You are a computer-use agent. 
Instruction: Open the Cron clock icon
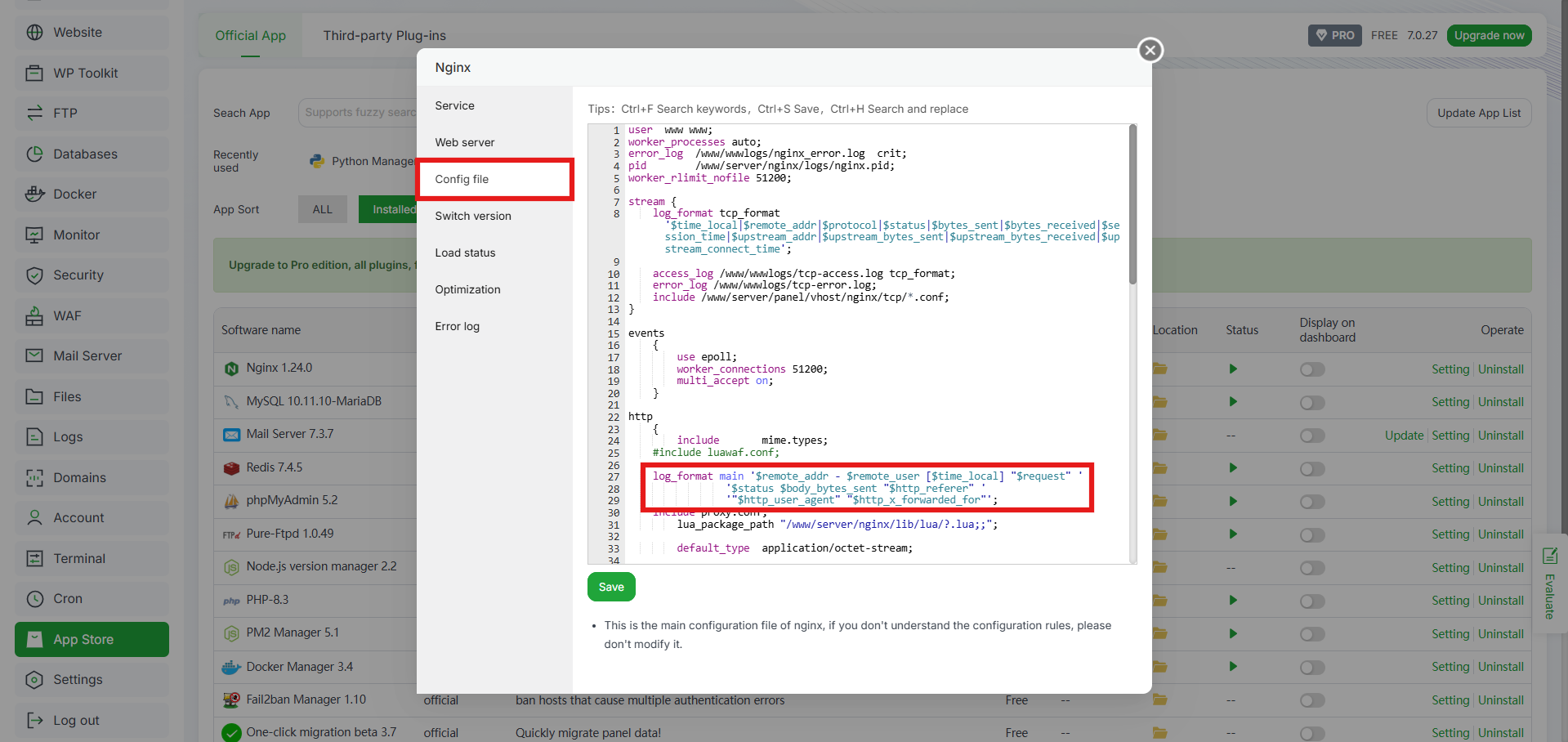(x=34, y=599)
